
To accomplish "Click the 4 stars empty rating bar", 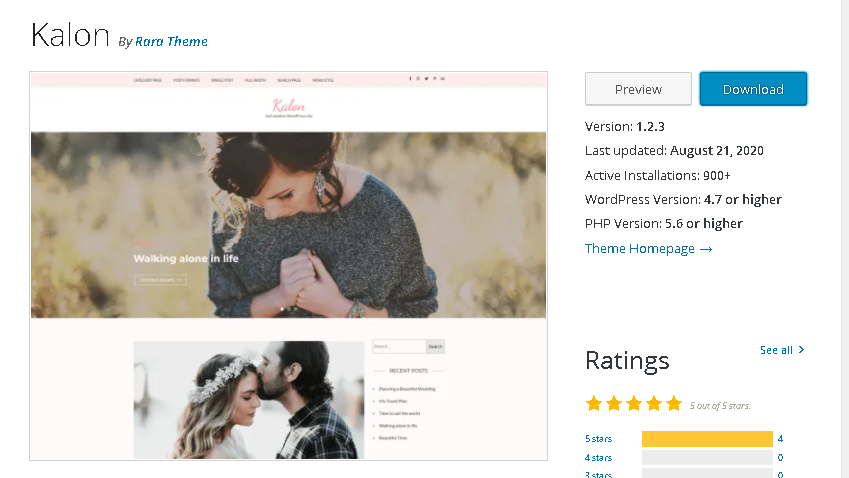I will coord(707,458).
